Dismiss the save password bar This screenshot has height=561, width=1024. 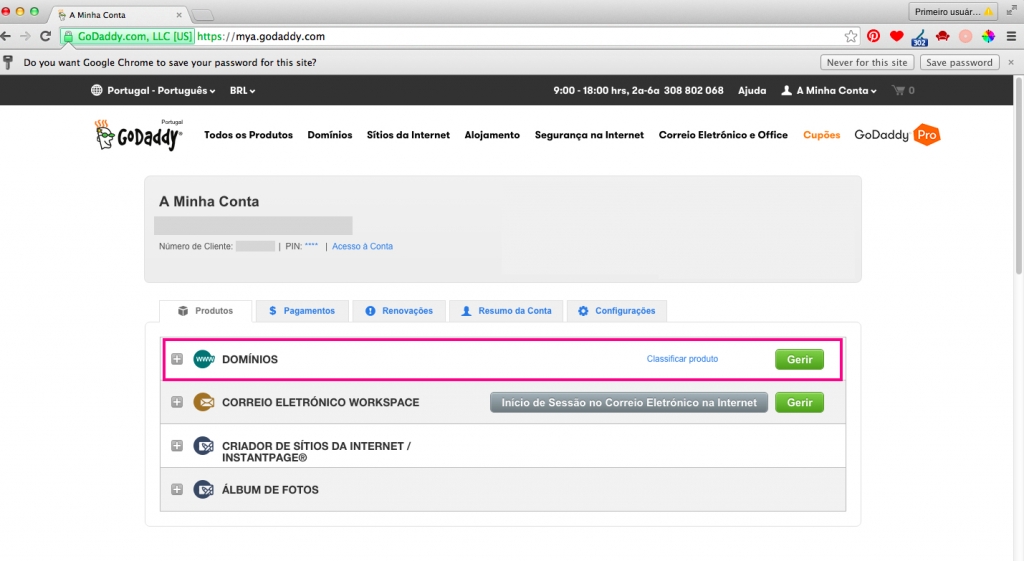(1011, 63)
